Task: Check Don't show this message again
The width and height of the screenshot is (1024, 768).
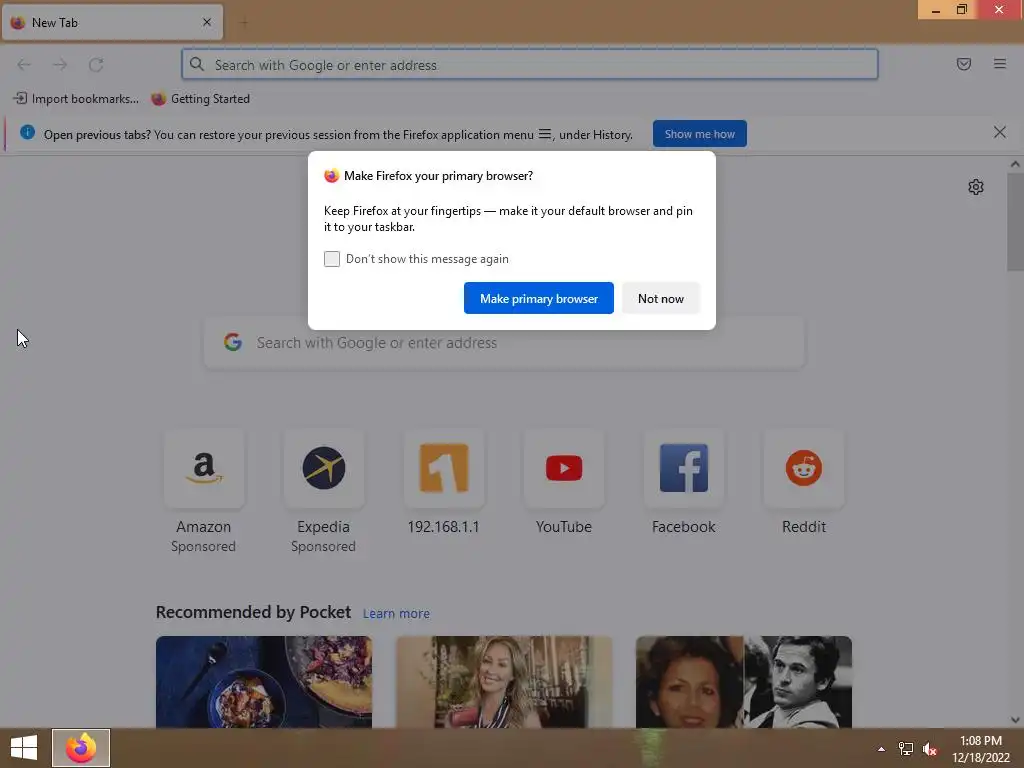Action: pyautogui.click(x=332, y=259)
